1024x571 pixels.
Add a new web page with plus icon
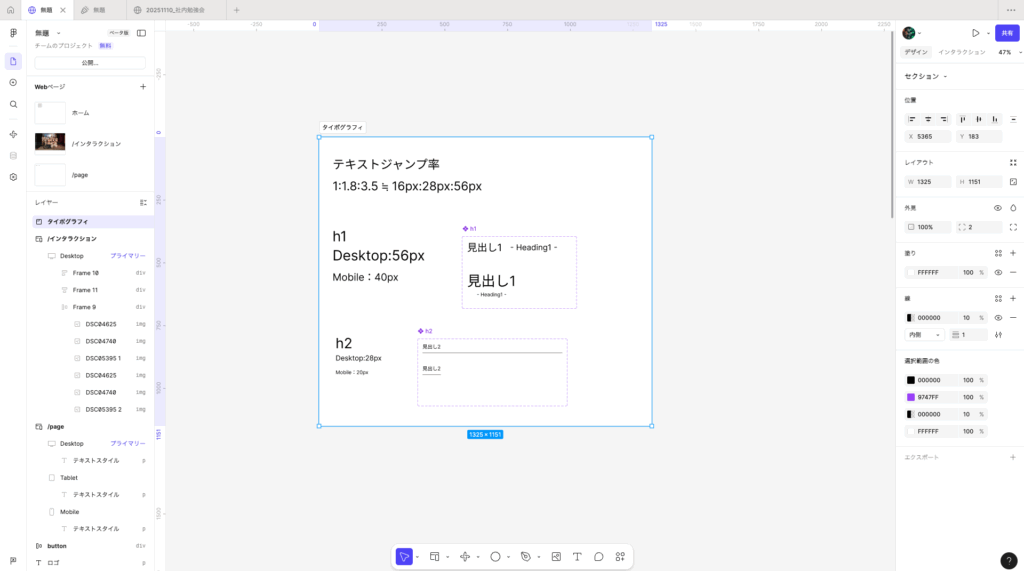click(143, 87)
